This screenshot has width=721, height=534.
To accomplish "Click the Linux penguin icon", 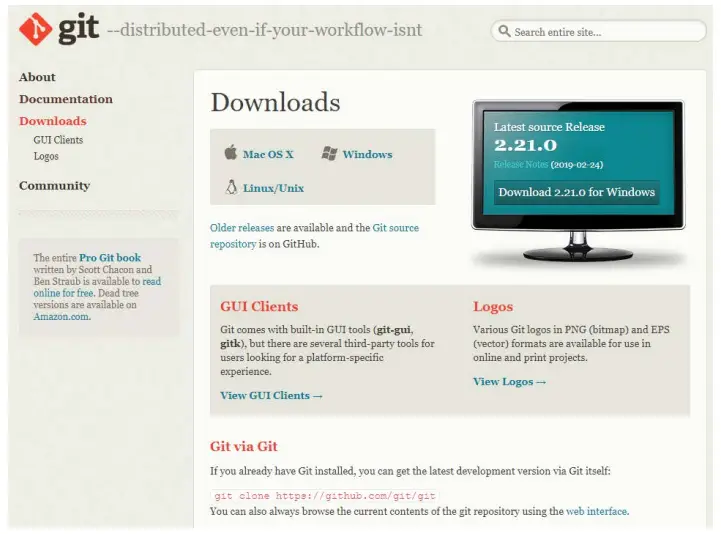I will pos(232,187).
